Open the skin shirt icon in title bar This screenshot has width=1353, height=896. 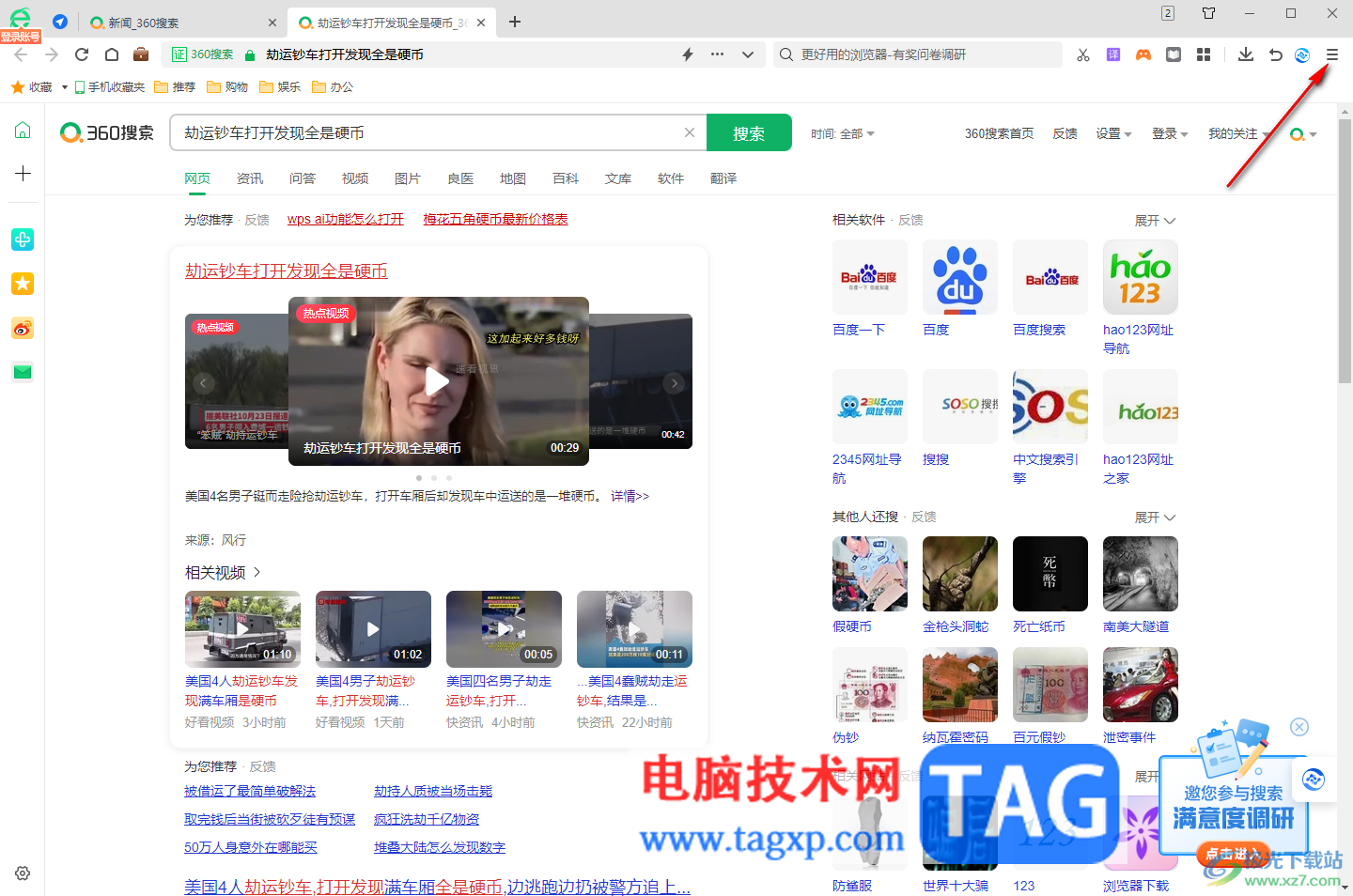point(1209,13)
